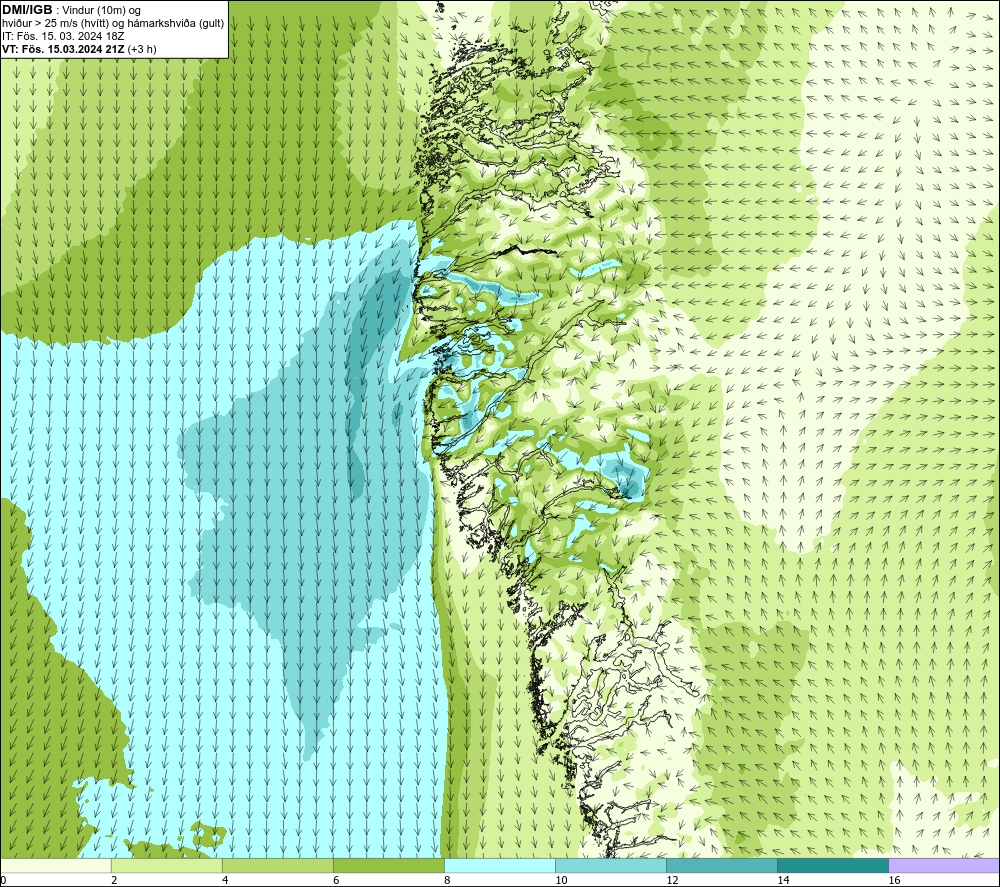Screen dimensions: 1000x887
Task: Click the 8–10 m/s light cyan legend swatch
Action: click(499, 866)
